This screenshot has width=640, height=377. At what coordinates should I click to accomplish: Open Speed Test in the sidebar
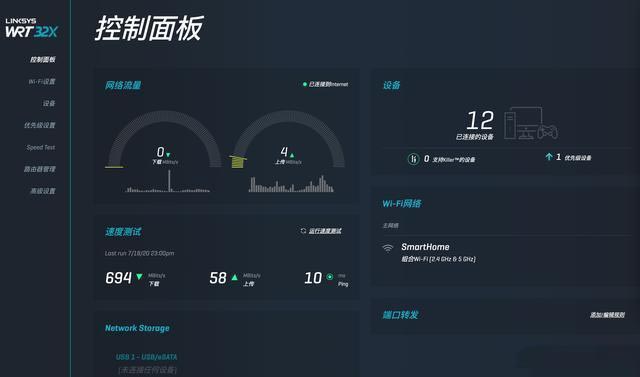(x=41, y=147)
